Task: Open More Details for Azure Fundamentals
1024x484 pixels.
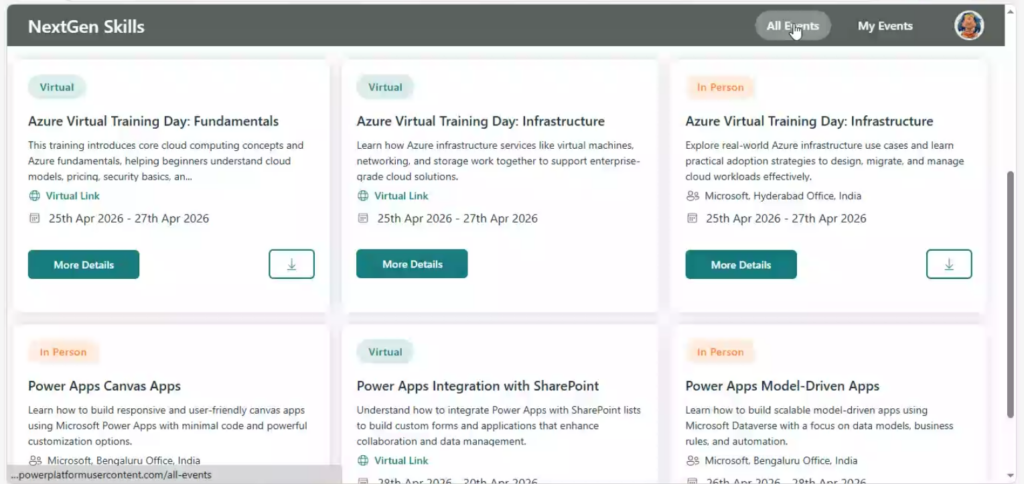Action: click(83, 265)
